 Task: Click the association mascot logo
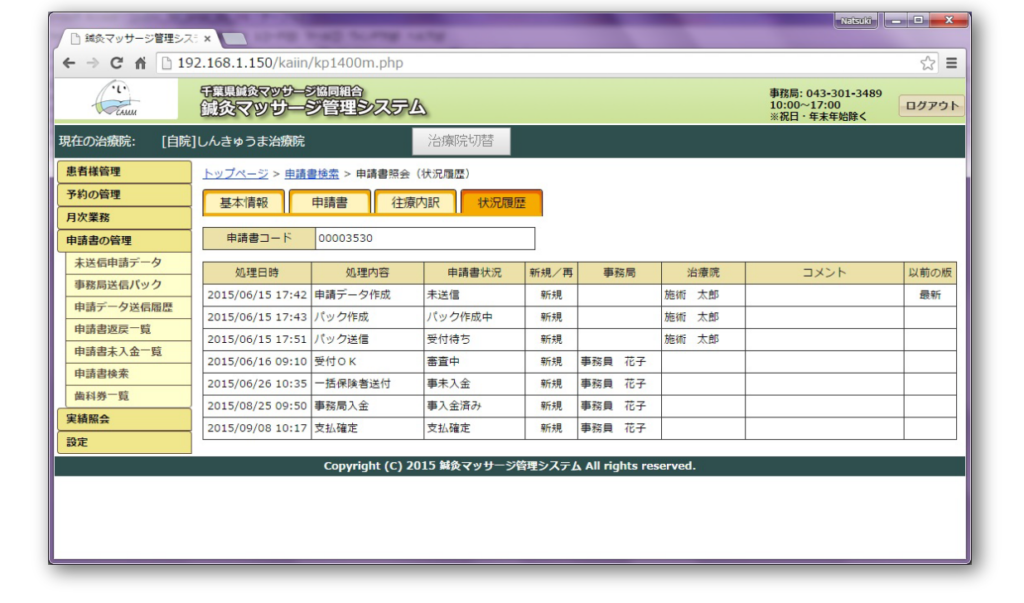pyautogui.click(x=116, y=99)
